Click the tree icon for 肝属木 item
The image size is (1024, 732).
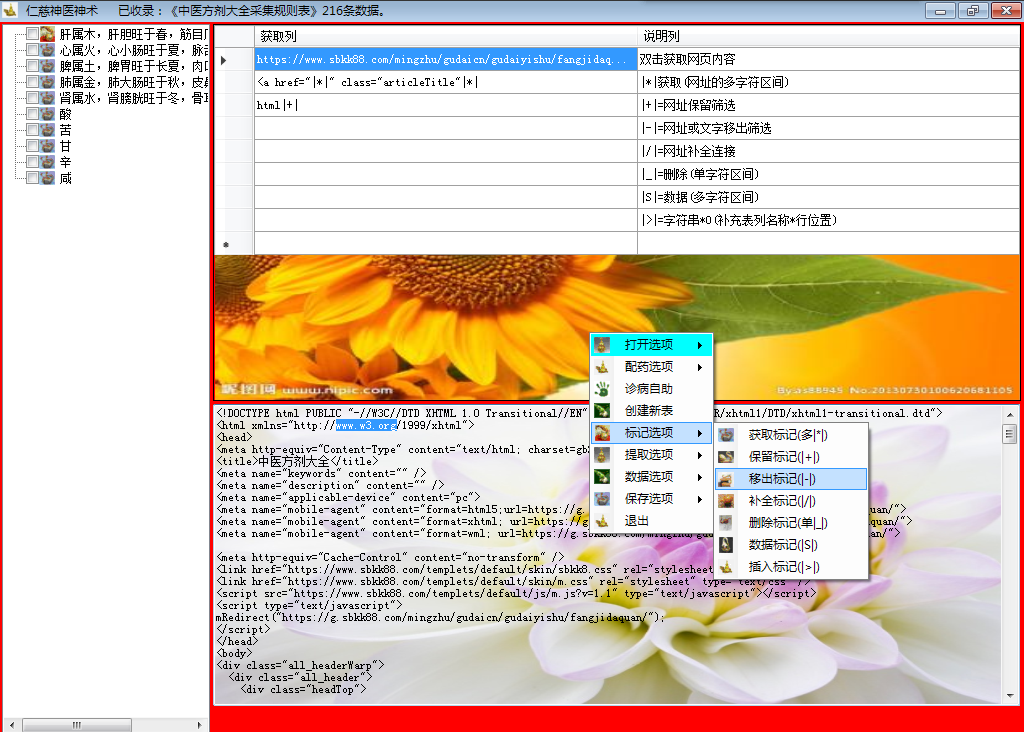tap(48, 34)
